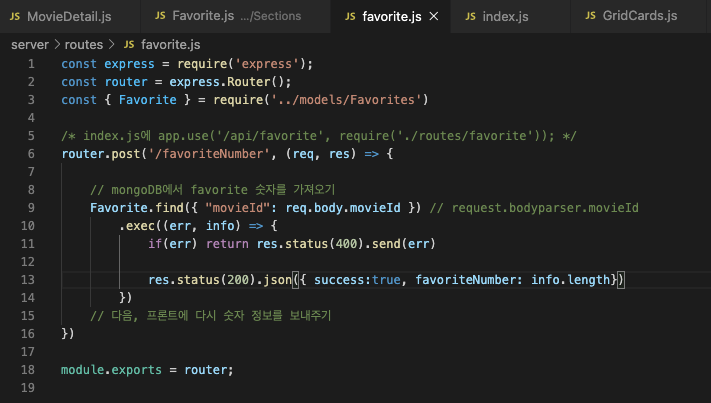Click 'info.length' on line 13
Viewport: 711px width, 403px height.
[x=570, y=280]
